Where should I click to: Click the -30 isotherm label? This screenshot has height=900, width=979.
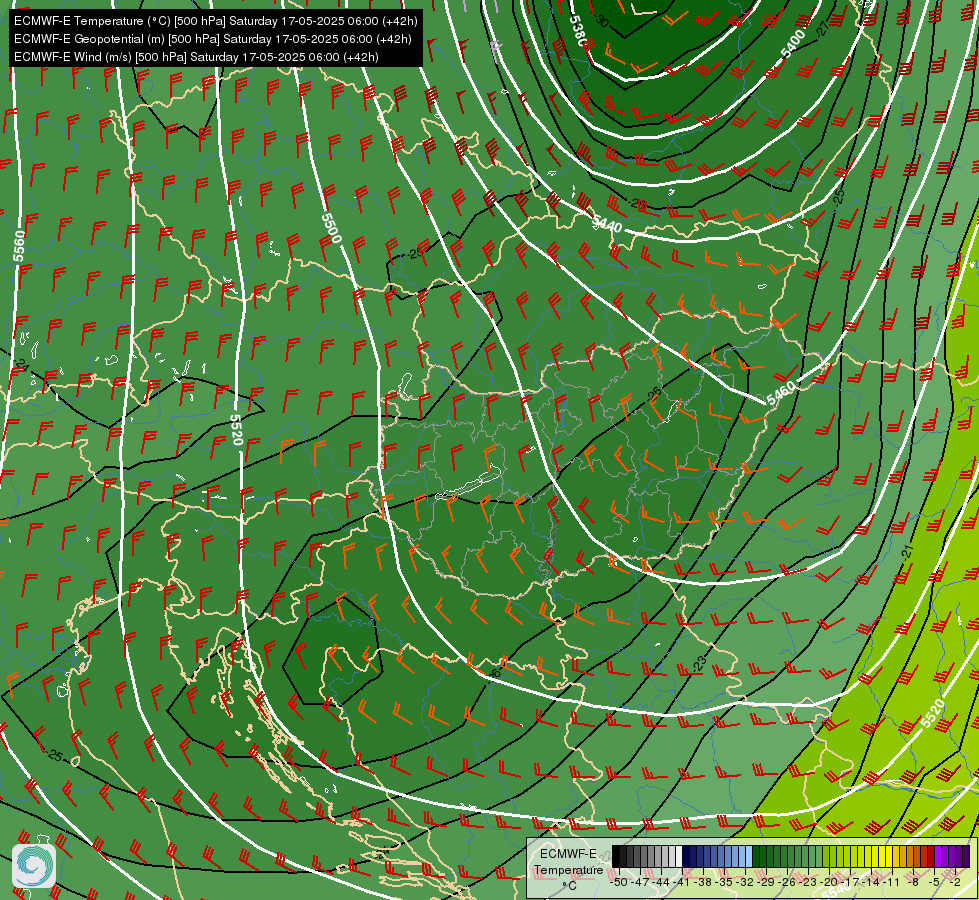pos(601,21)
